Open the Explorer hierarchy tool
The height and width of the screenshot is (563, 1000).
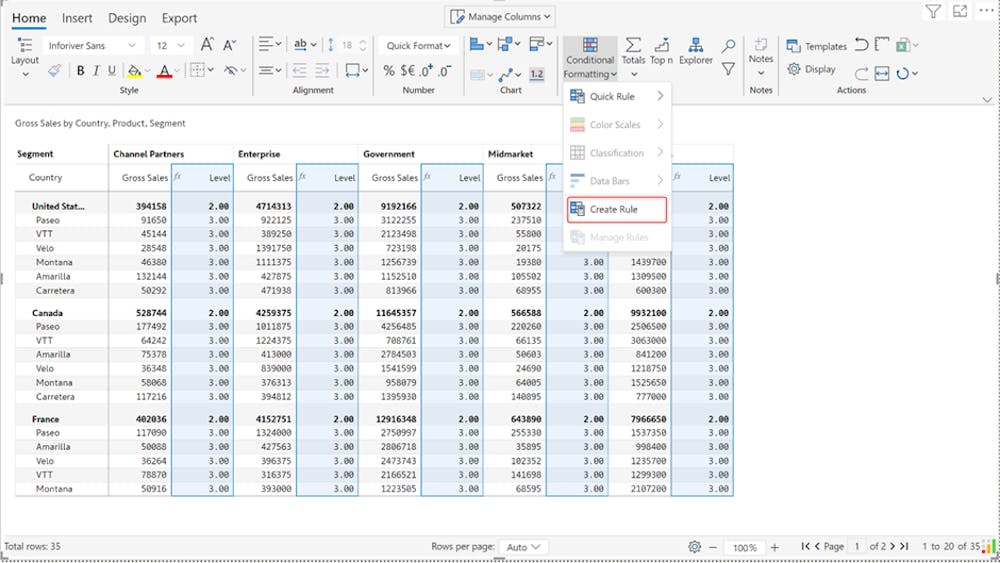pos(695,51)
